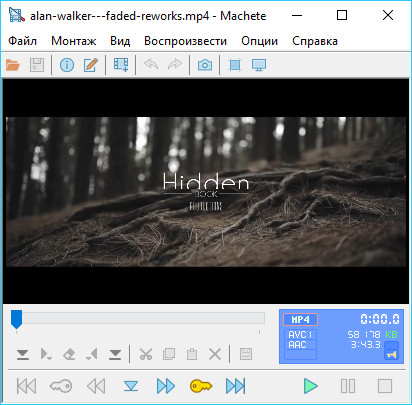The width and height of the screenshot is (412, 405).
Task: Delete selection with the X icon
Action: coord(215,354)
